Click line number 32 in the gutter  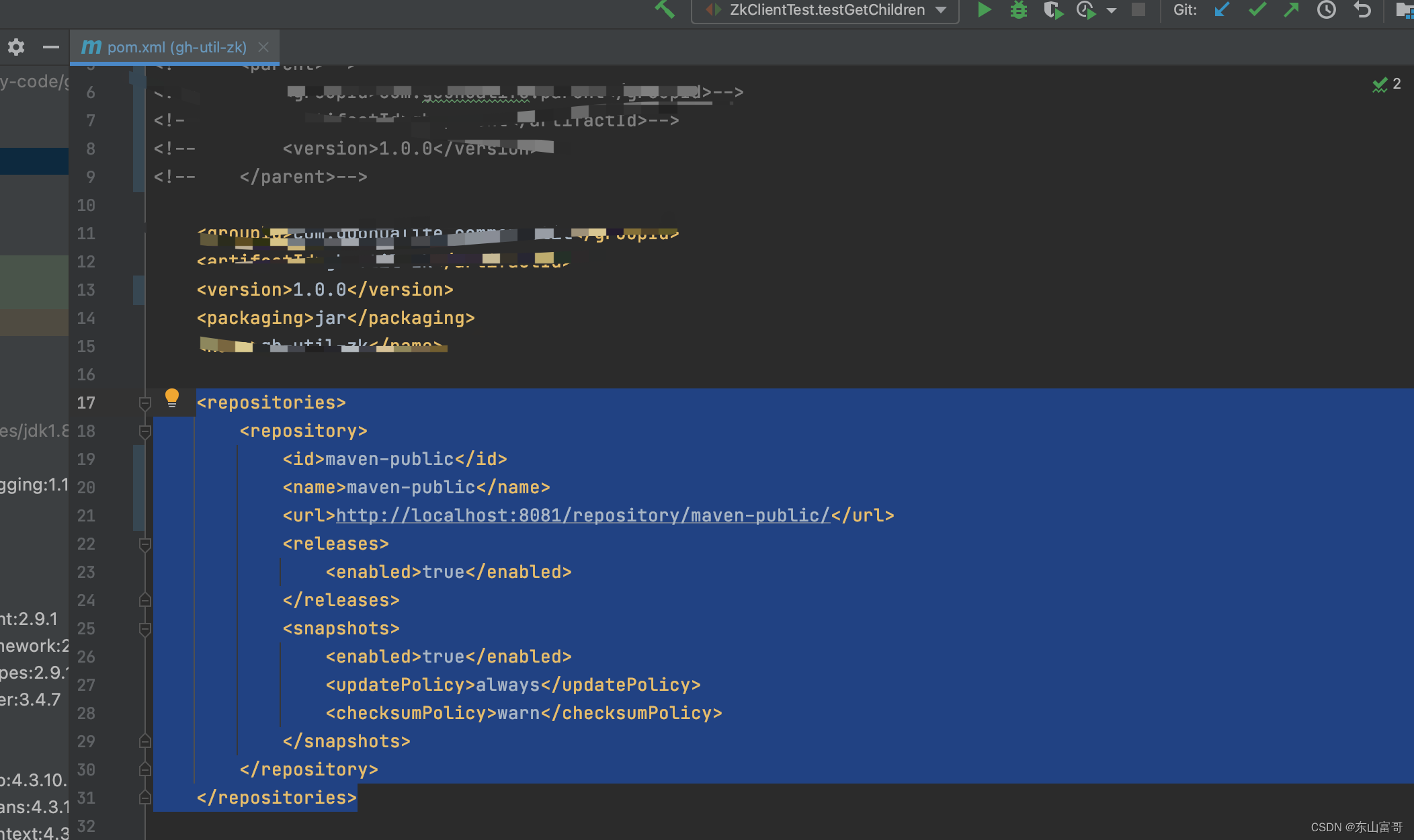coord(86,826)
